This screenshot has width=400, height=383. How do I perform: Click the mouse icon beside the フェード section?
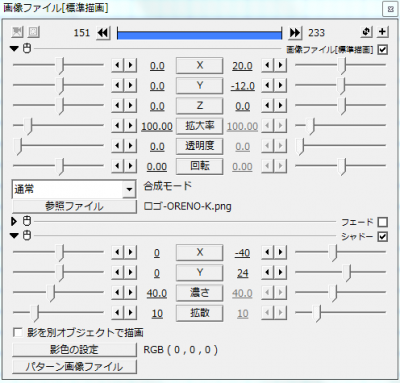coord(27,221)
